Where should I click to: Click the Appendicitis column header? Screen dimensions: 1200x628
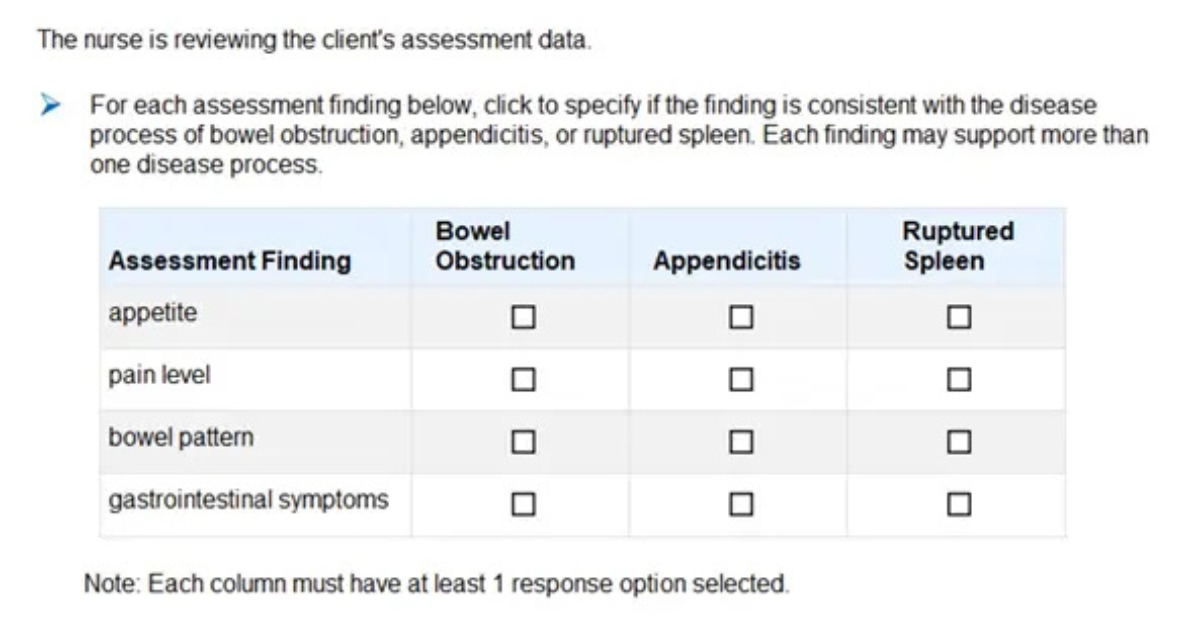(726, 261)
